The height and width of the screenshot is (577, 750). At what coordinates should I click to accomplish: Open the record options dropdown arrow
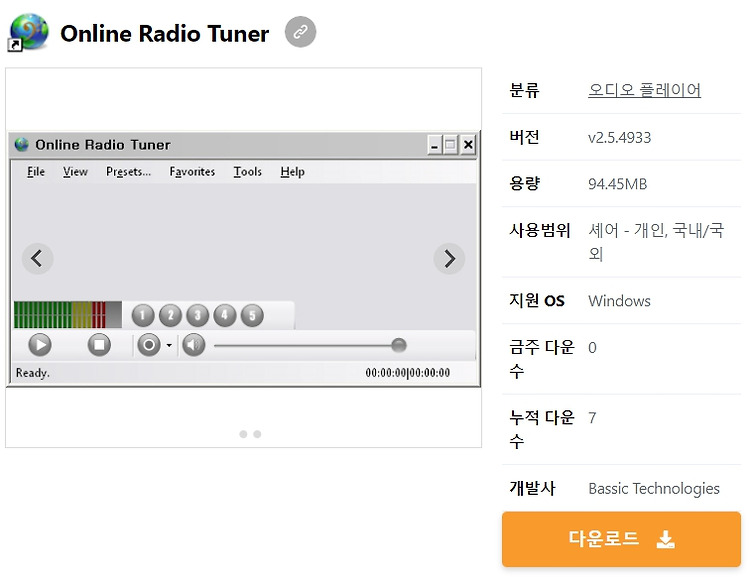tap(169, 345)
